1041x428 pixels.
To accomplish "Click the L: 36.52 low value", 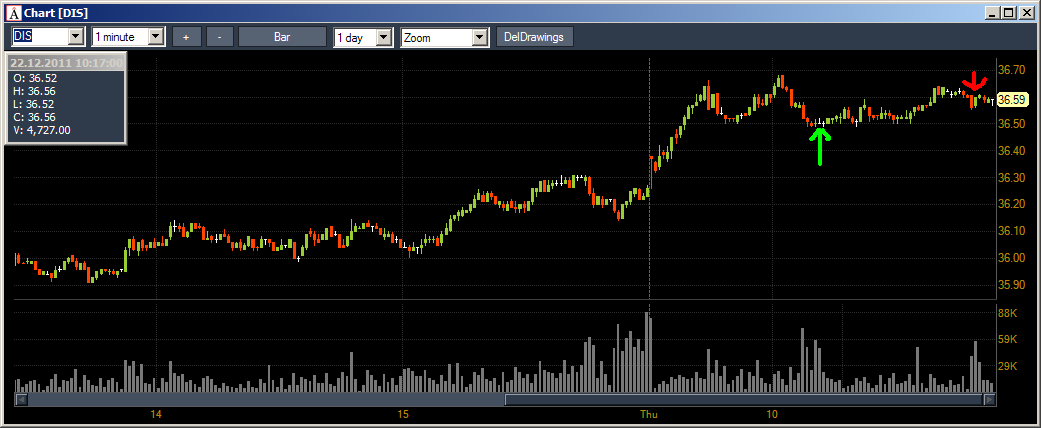I will click(x=34, y=104).
